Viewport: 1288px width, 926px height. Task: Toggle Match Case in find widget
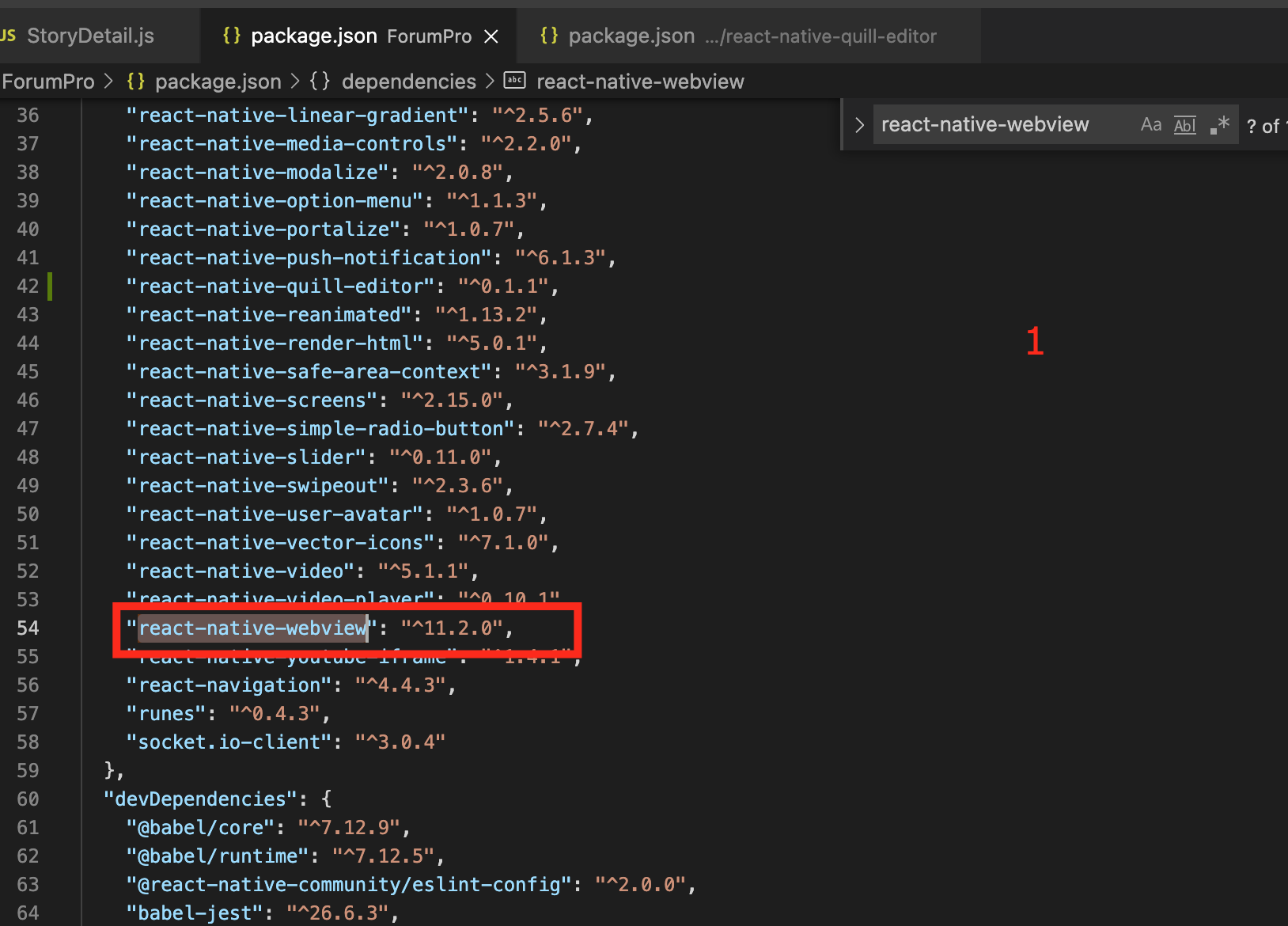(1151, 124)
